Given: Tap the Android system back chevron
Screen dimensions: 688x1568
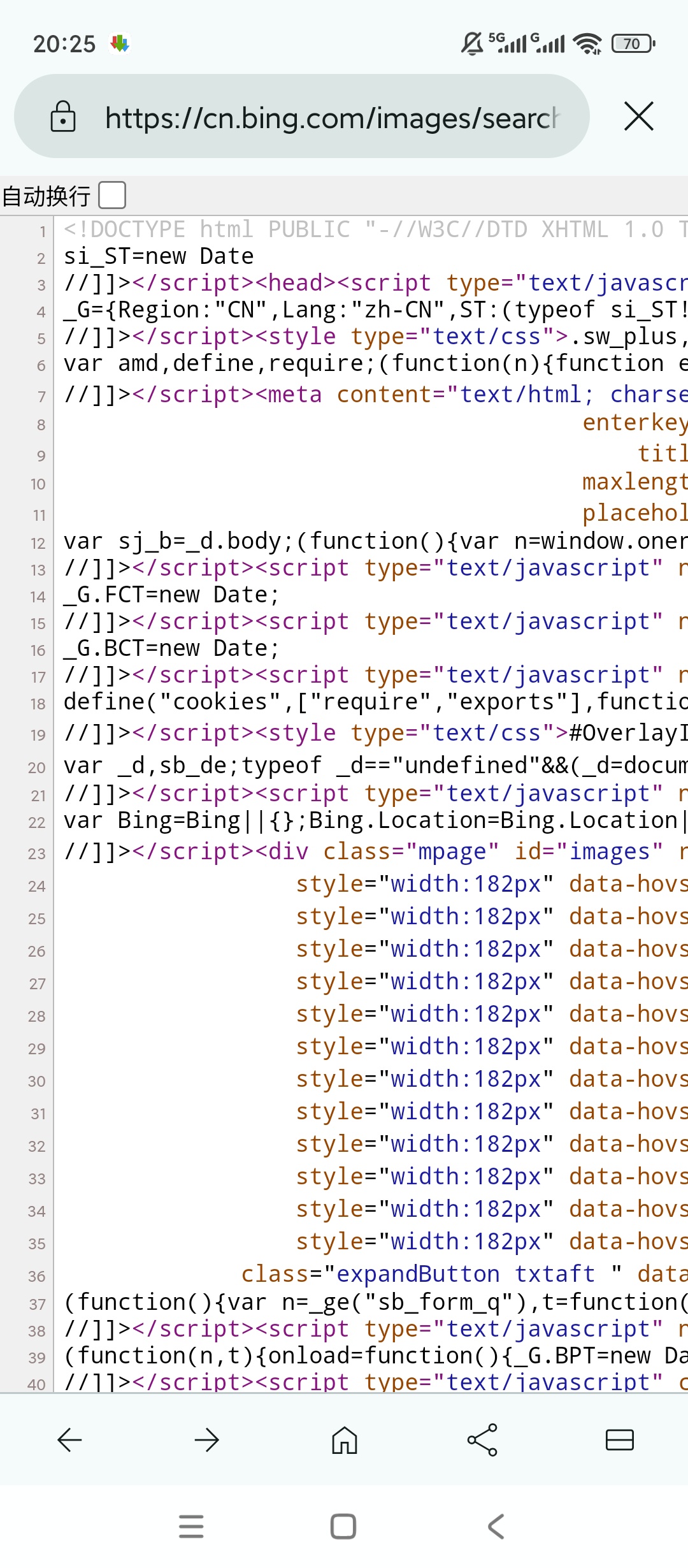Looking at the screenshot, I should 496,1527.
